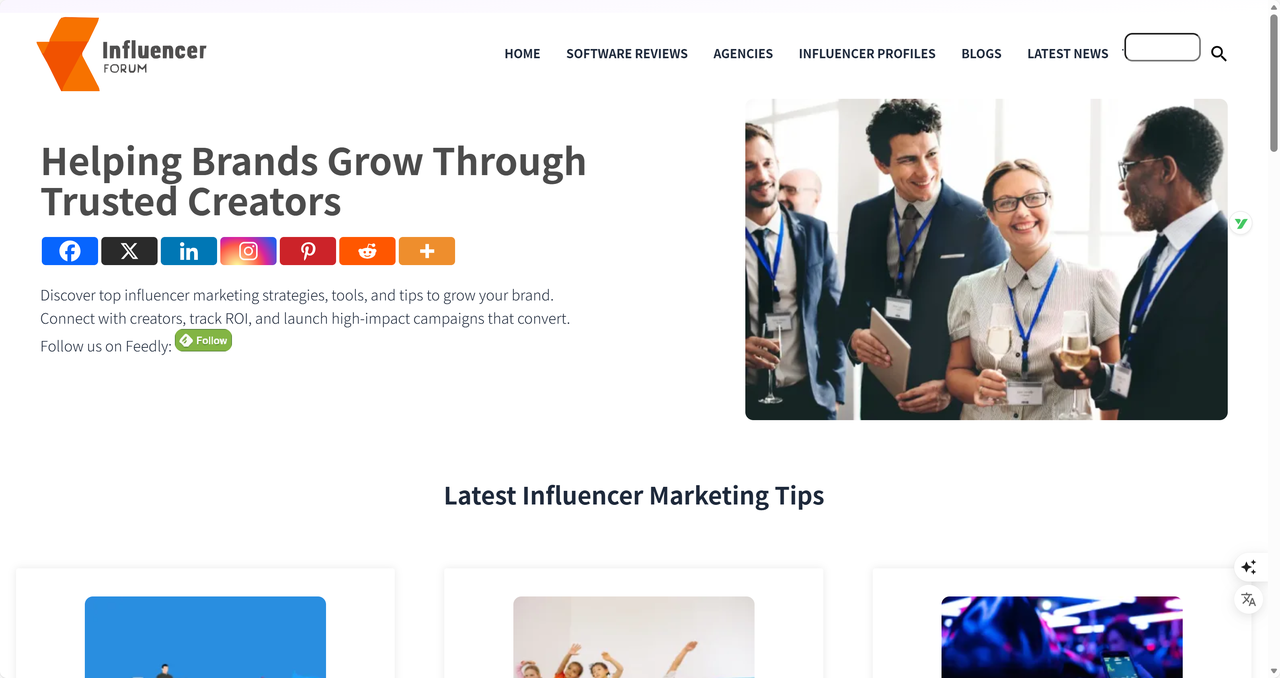Click the green floating extension icon
This screenshot has width=1280, height=678.
(x=1241, y=223)
